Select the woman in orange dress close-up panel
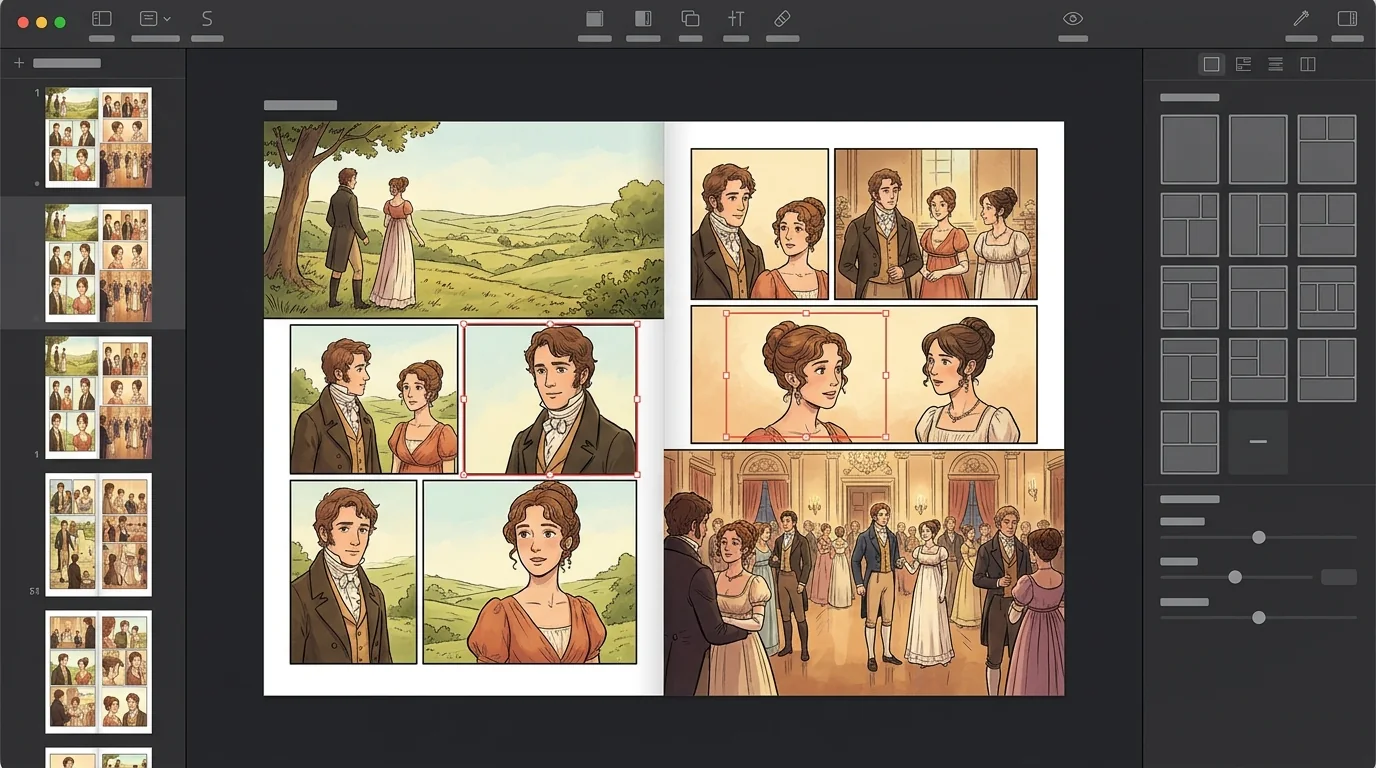Image resolution: width=1376 pixels, height=768 pixels. [530, 572]
